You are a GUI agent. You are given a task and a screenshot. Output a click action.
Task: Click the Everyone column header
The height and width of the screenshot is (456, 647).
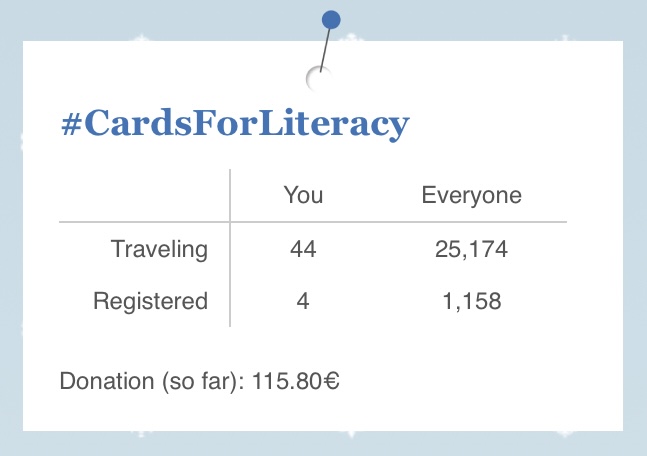coord(472,196)
